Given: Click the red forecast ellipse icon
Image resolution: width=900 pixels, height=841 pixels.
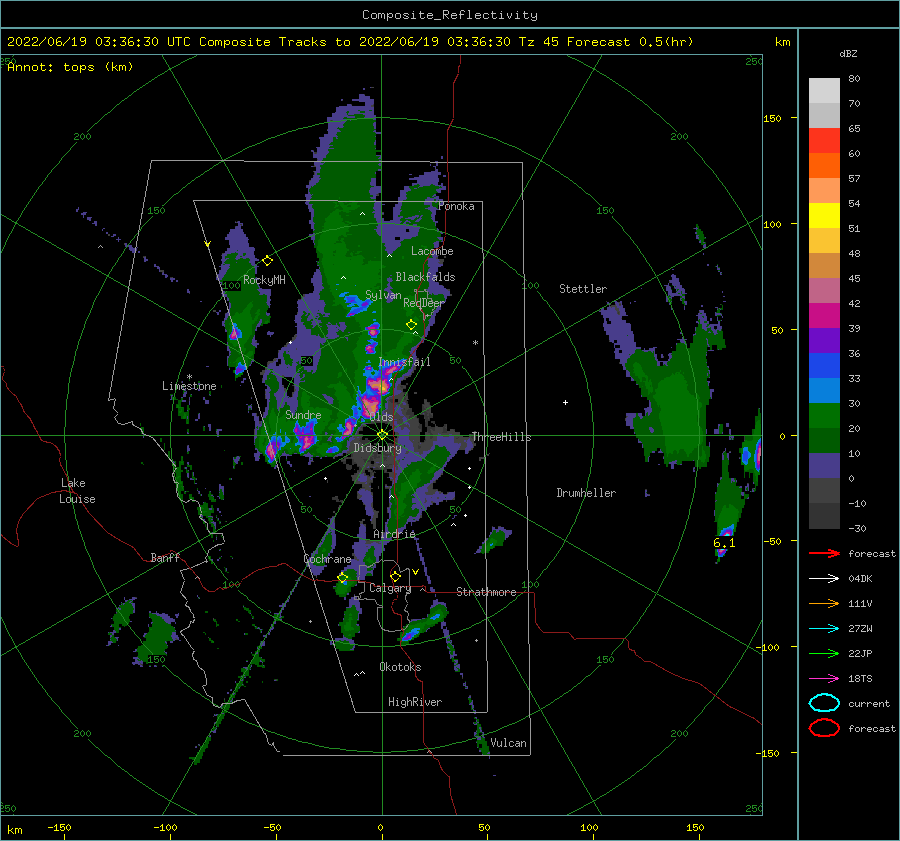Looking at the screenshot, I should [824, 728].
